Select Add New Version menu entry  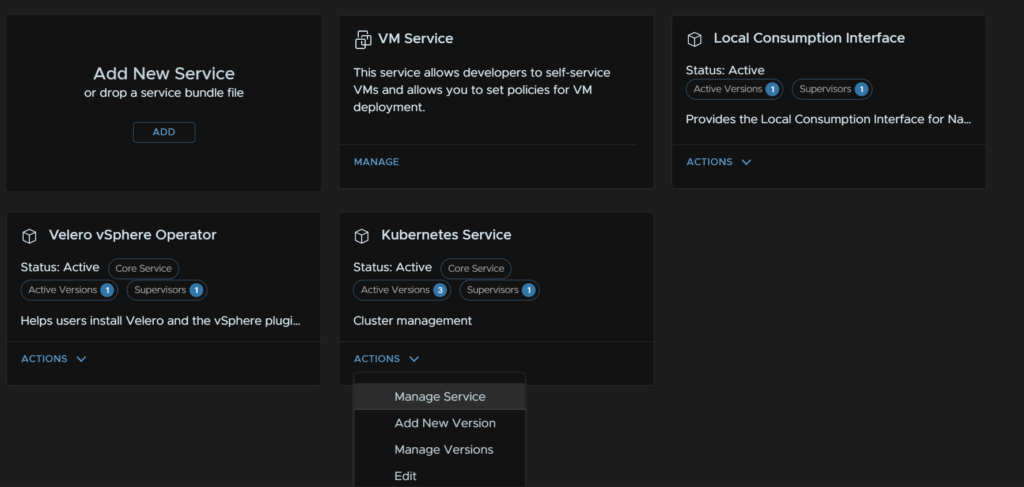[440, 423]
